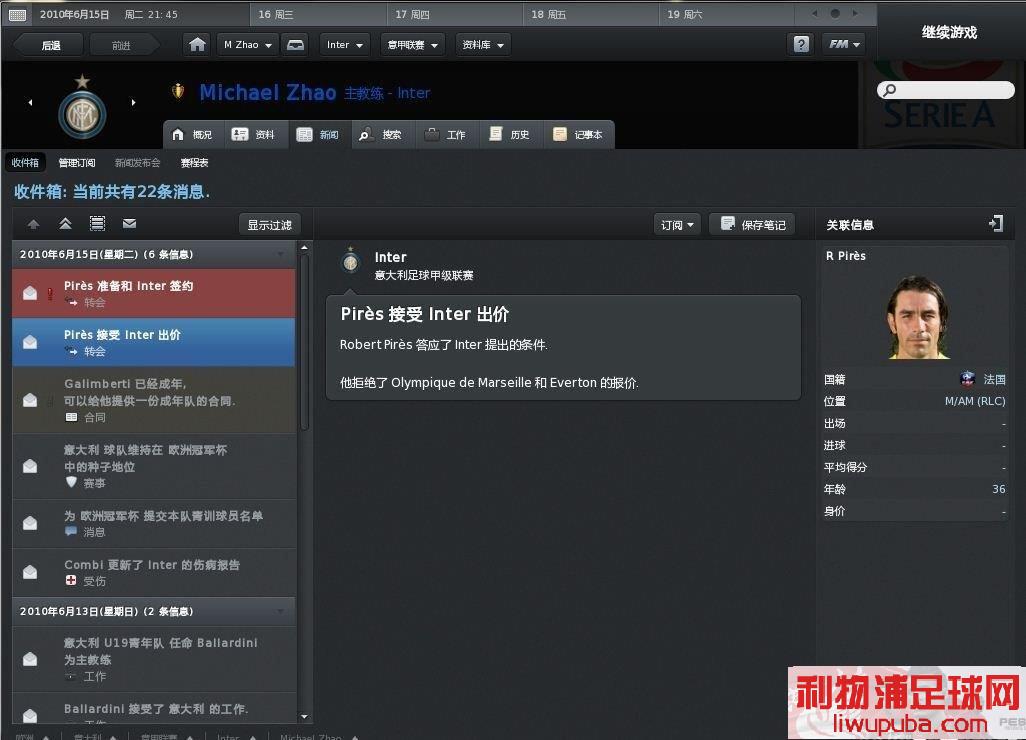The image size is (1026, 740).
Task: Click the message list scrollbar up arrow
Action: (x=304, y=248)
